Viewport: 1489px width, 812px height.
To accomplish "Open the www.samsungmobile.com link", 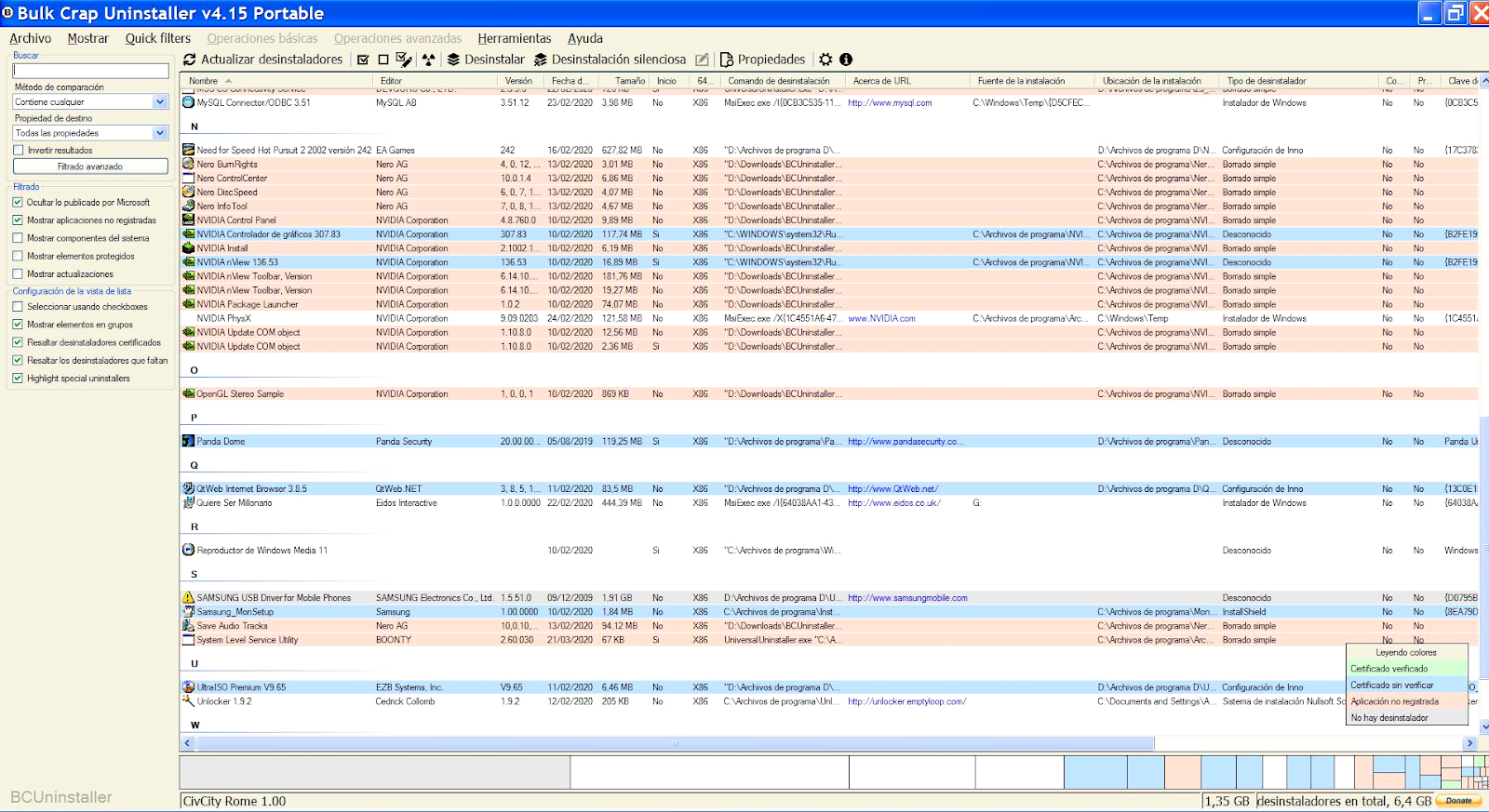I will click(x=907, y=598).
